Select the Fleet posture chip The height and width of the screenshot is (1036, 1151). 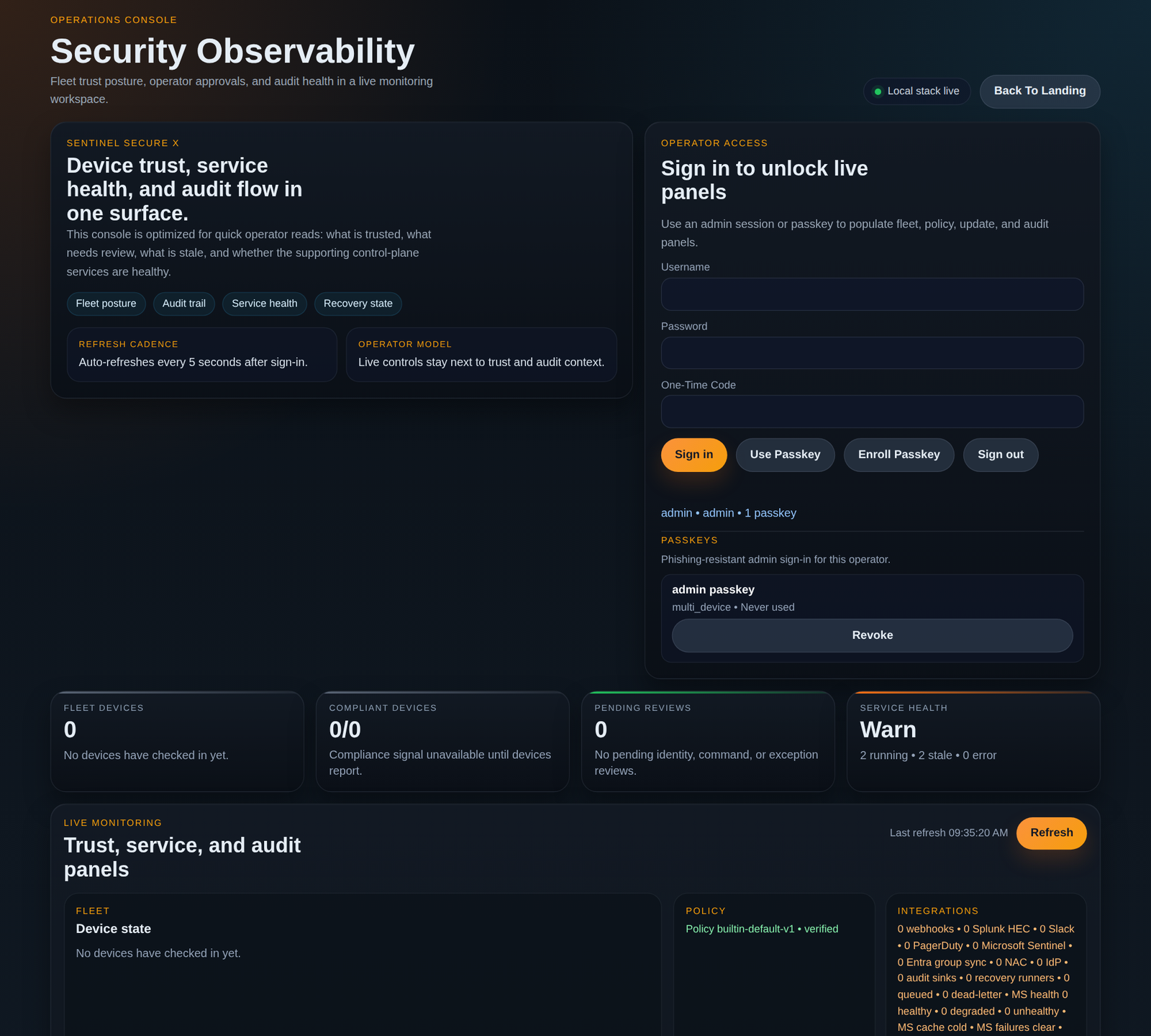pos(106,304)
